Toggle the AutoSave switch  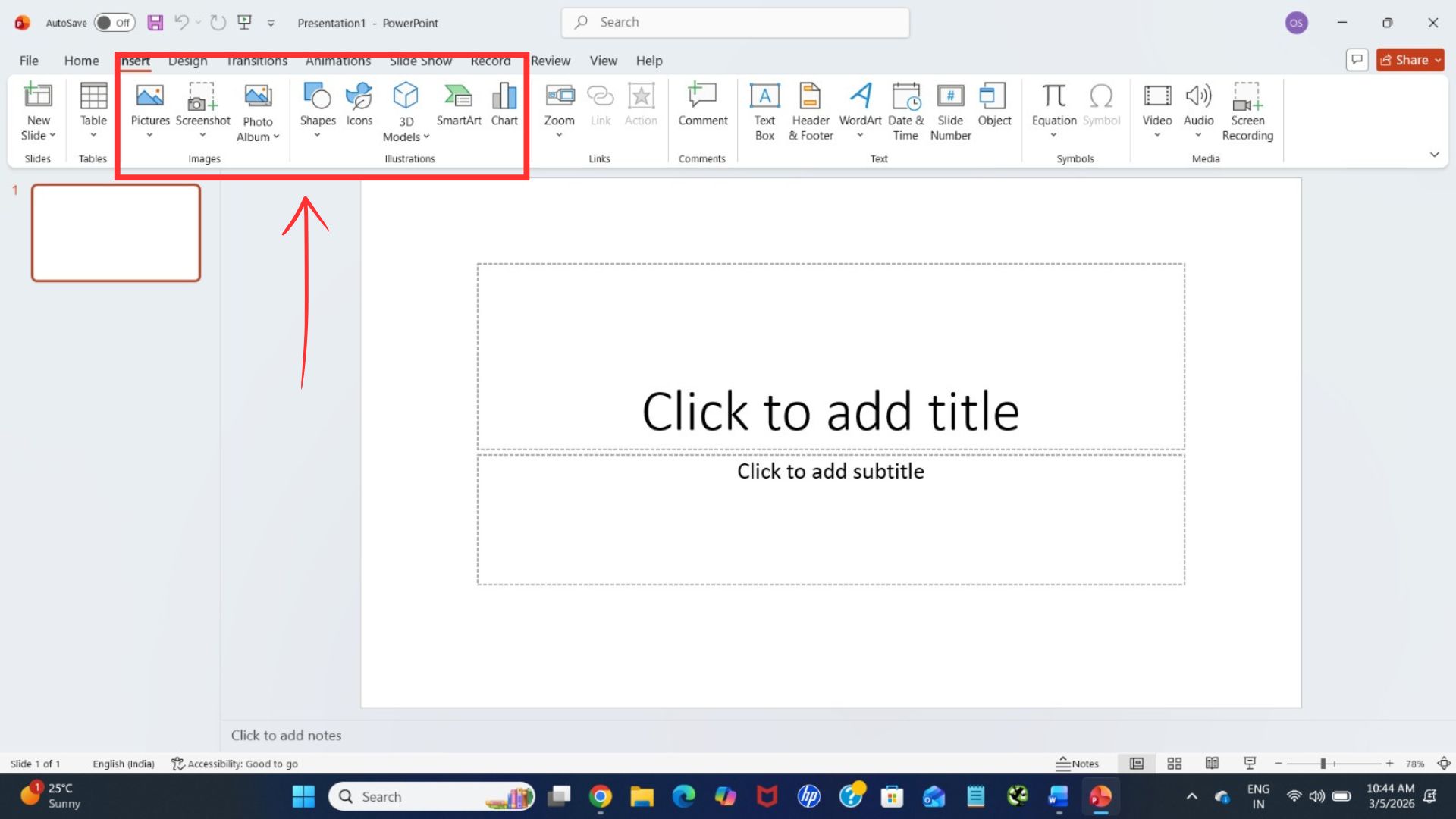point(115,23)
